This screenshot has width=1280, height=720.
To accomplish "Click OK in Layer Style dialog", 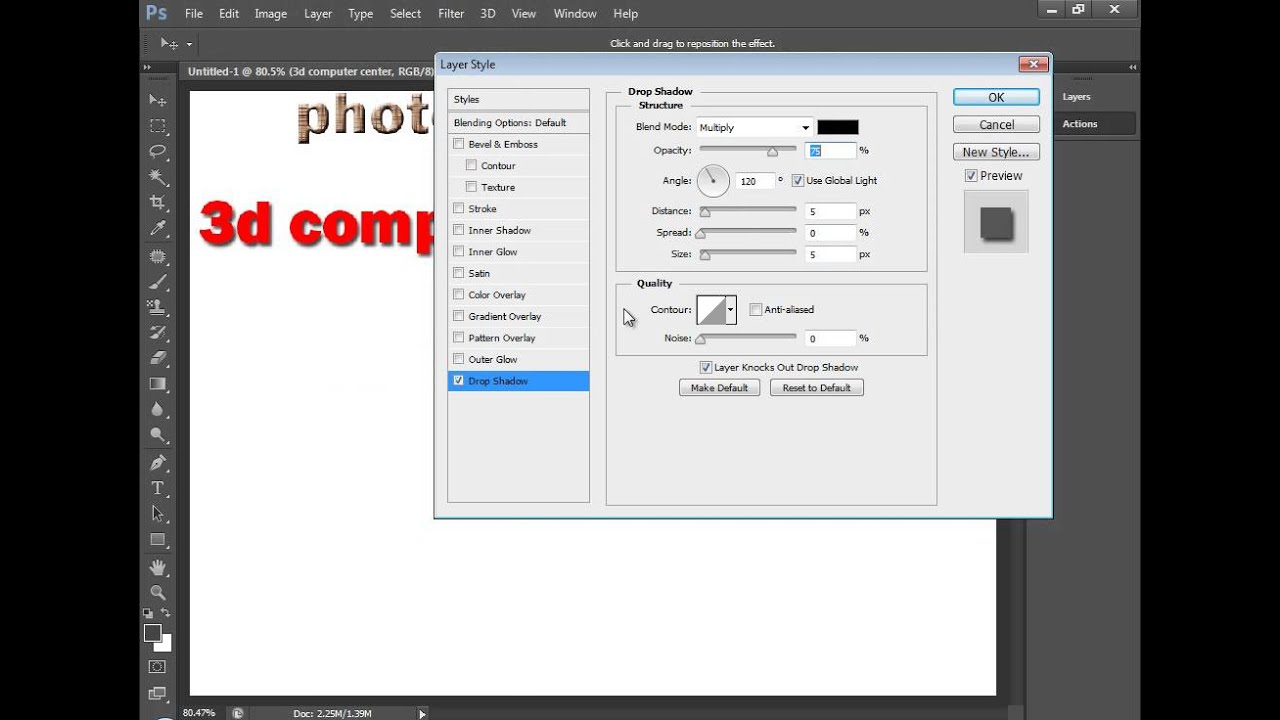I will point(996,97).
